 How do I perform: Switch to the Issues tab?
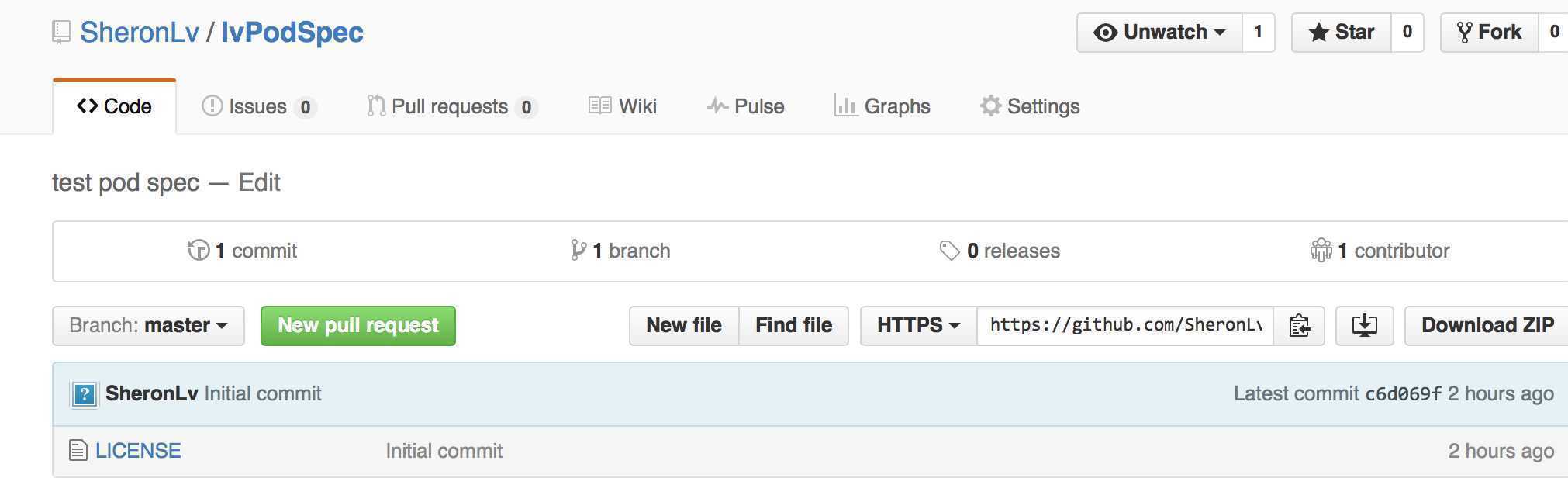pyautogui.click(x=258, y=106)
